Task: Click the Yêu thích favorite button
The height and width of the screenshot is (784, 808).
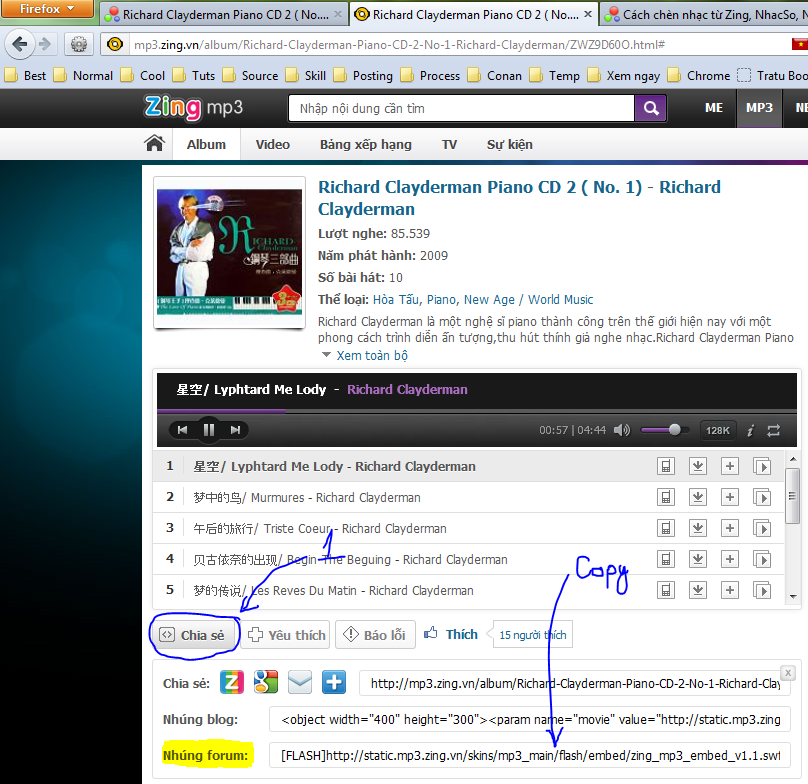Action: tap(287, 635)
